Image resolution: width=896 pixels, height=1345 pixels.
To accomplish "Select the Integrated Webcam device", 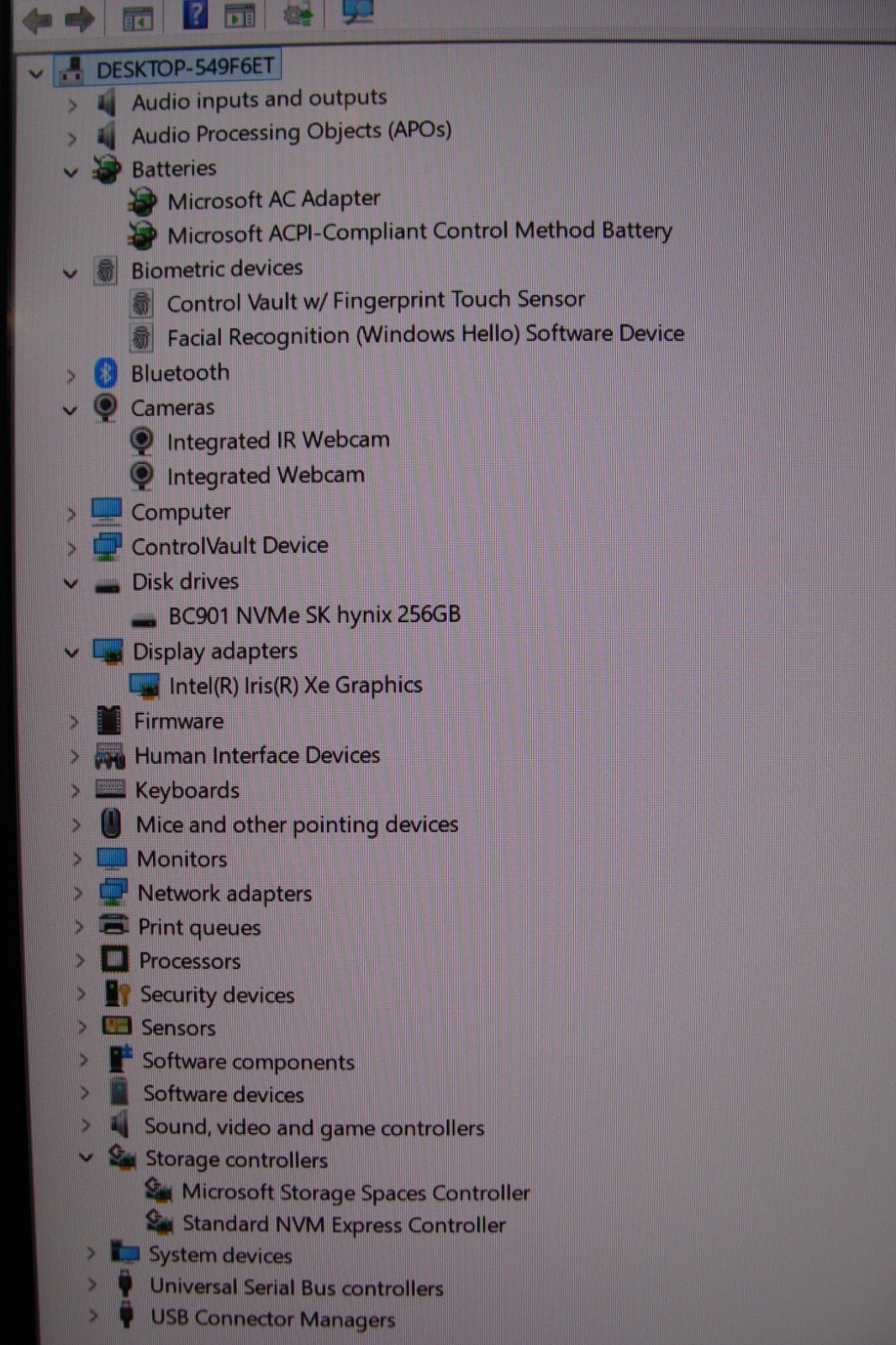I will pyautogui.click(x=266, y=476).
